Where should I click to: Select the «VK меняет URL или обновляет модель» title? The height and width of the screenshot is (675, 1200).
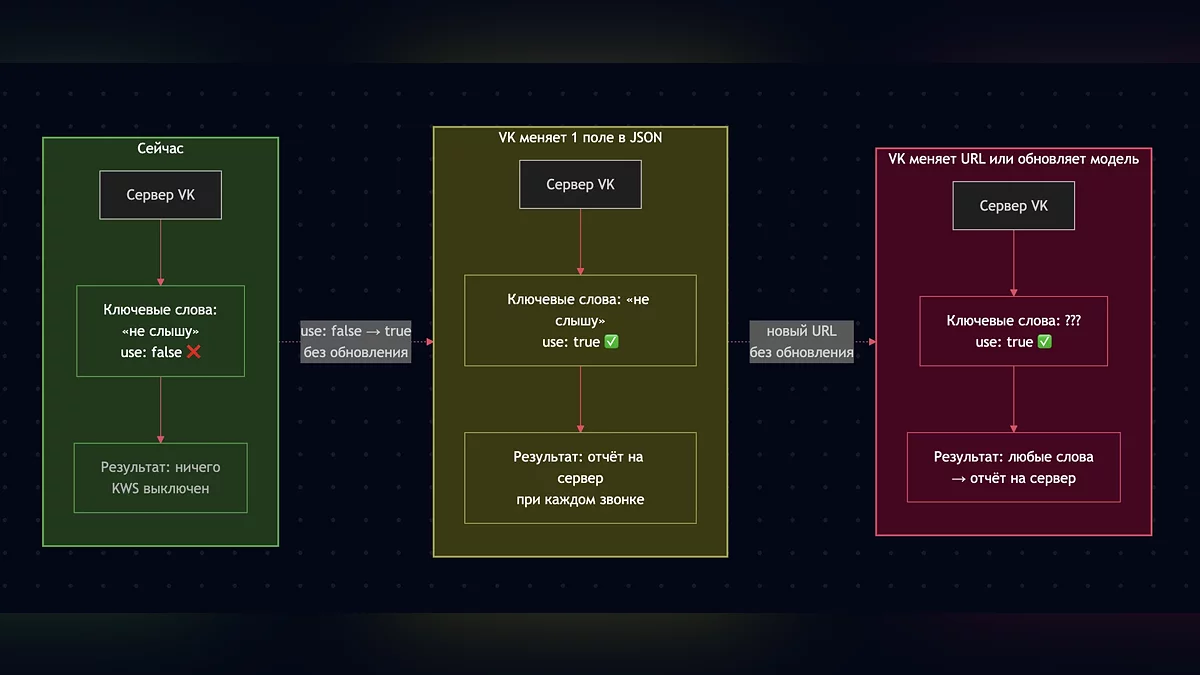tap(1013, 158)
